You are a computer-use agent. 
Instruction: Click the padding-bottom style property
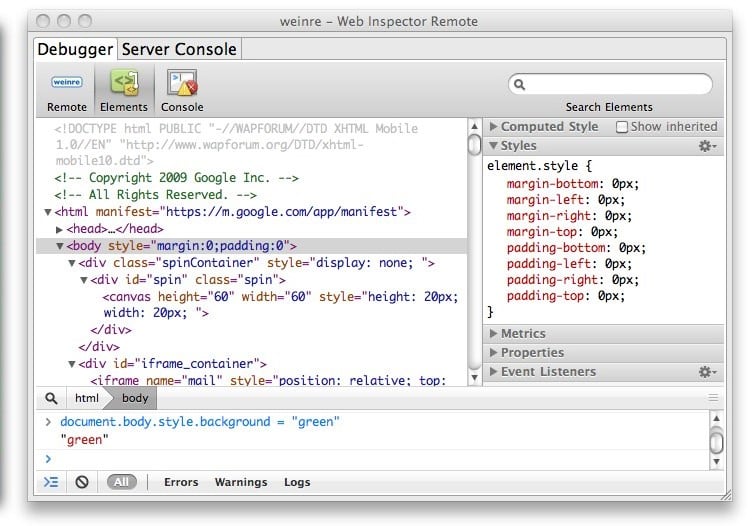pyautogui.click(x=576, y=248)
